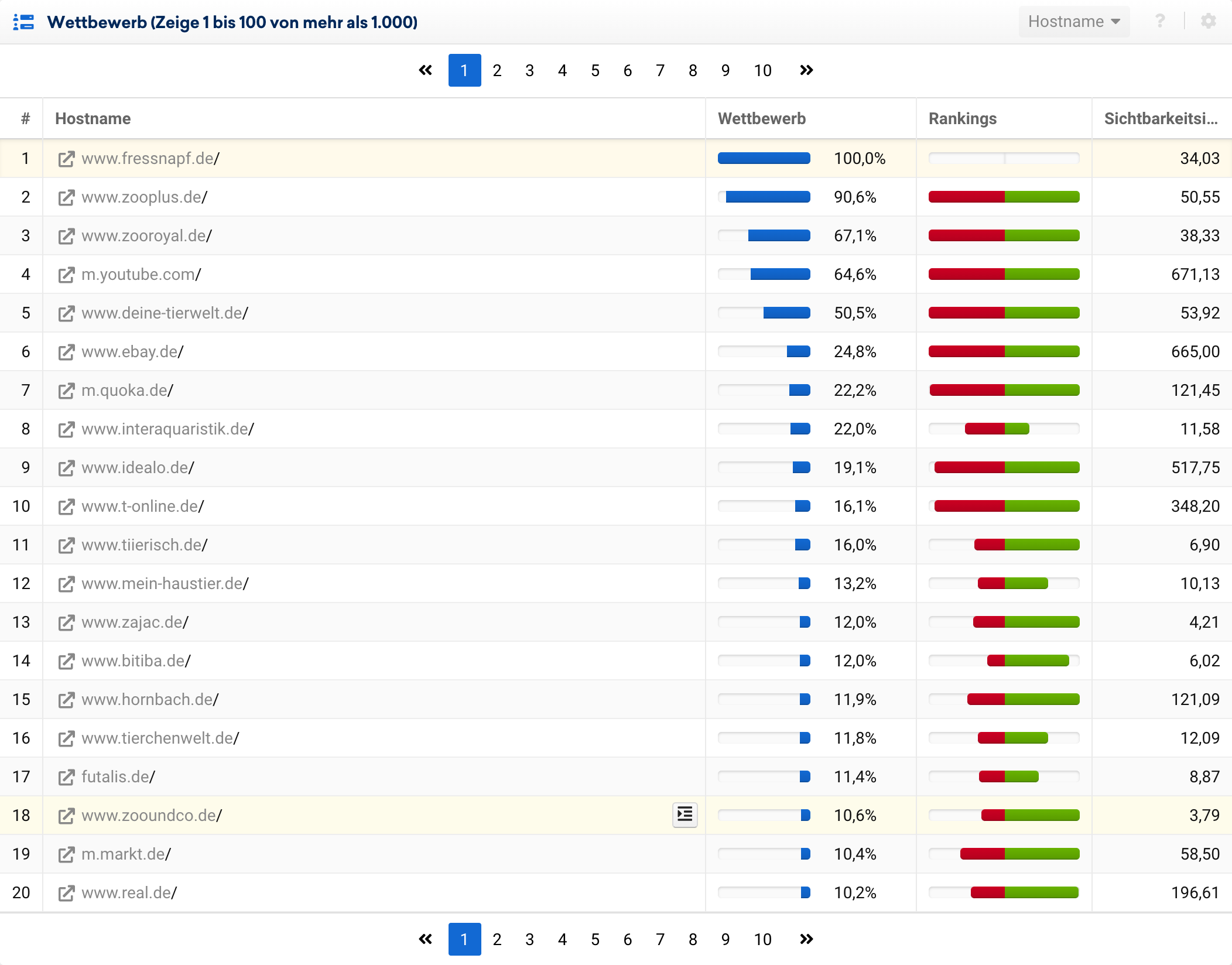Viewport: 1232px width, 965px height.
Task: Sort by Wettbewerb column header
Action: tap(762, 119)
